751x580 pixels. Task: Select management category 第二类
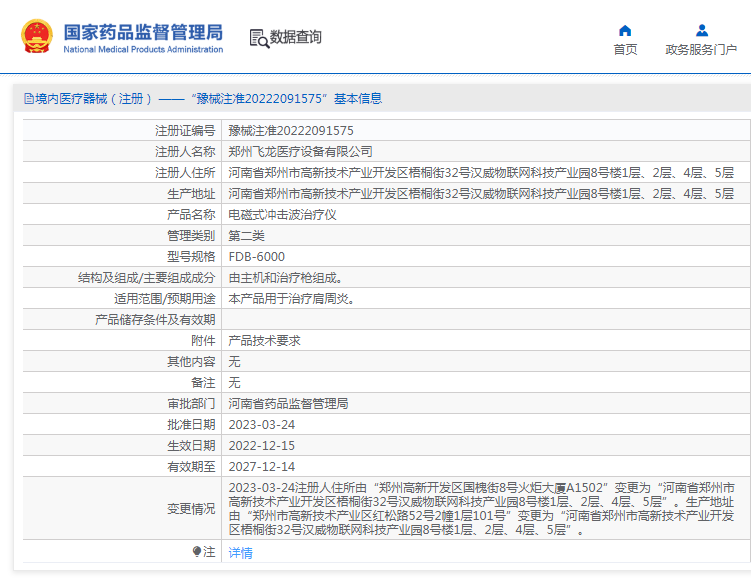246,236
